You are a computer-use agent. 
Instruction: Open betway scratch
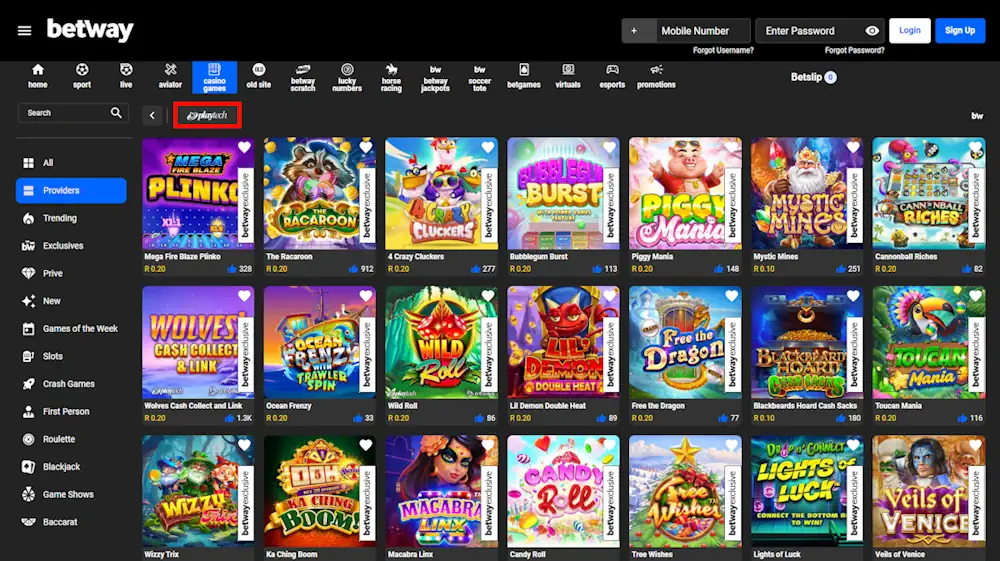pyautogui.click(x=303, y=78)
